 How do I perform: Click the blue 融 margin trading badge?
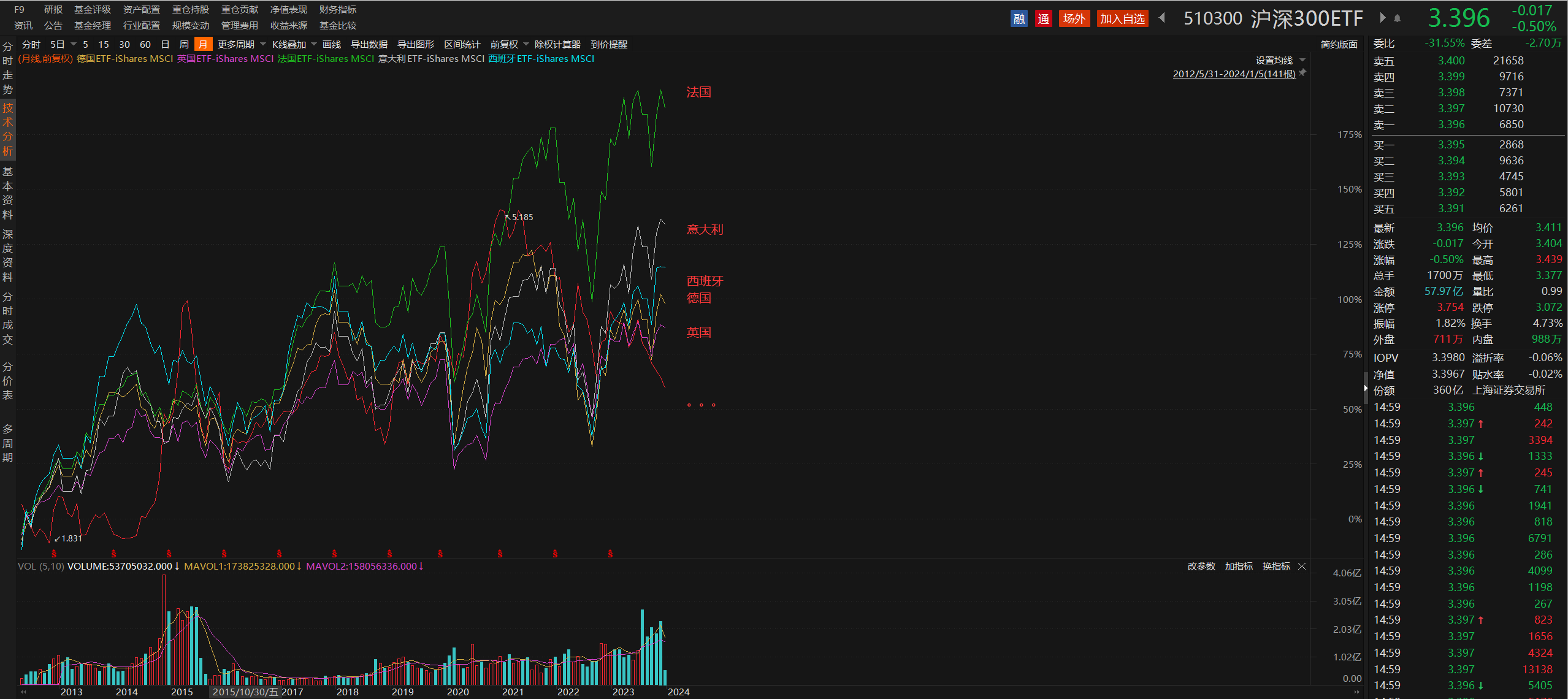click(1019, 18)
